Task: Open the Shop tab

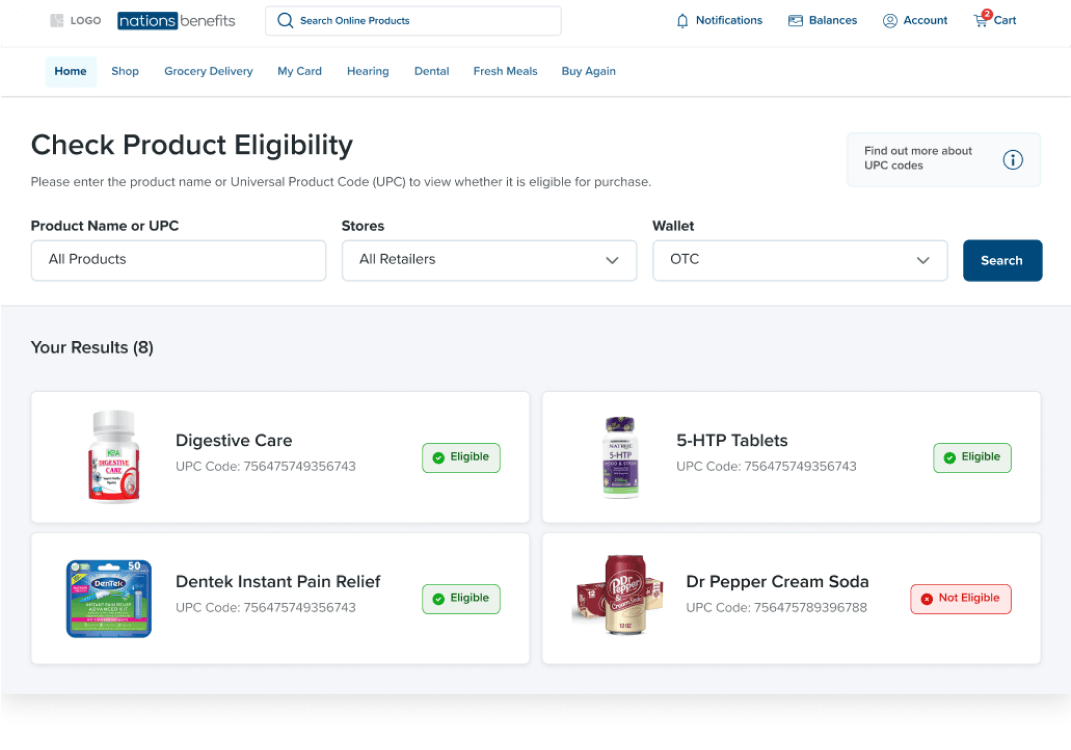Action: click(x=125, y=72)
